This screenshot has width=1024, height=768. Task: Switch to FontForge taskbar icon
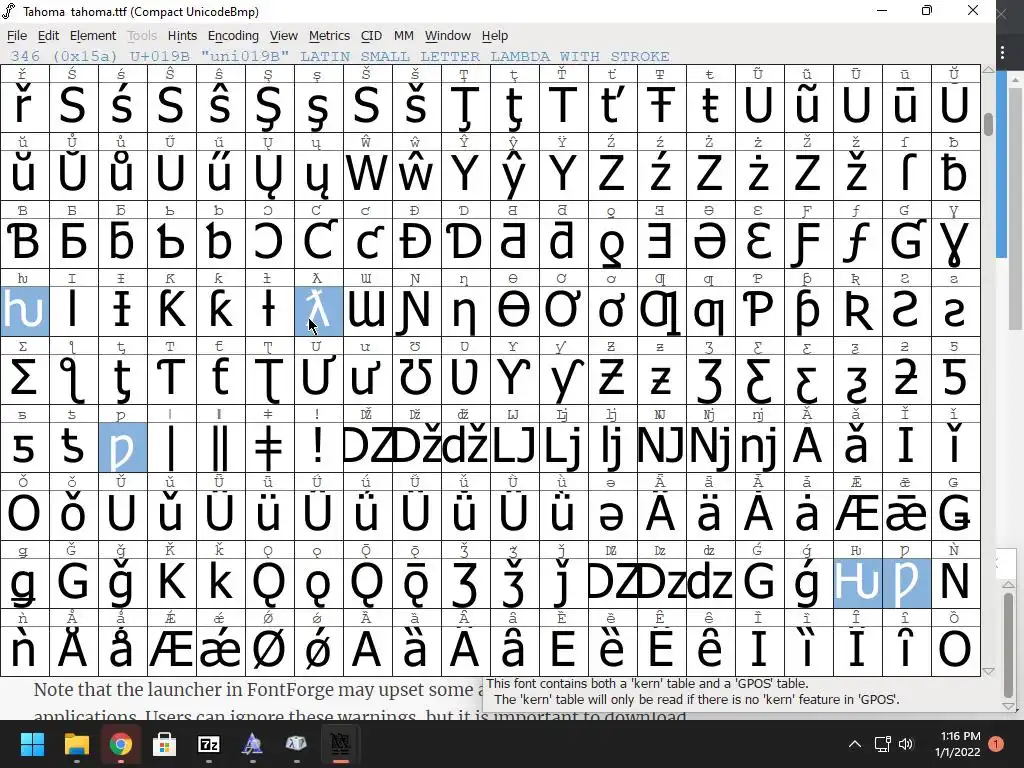click(340, 744)
